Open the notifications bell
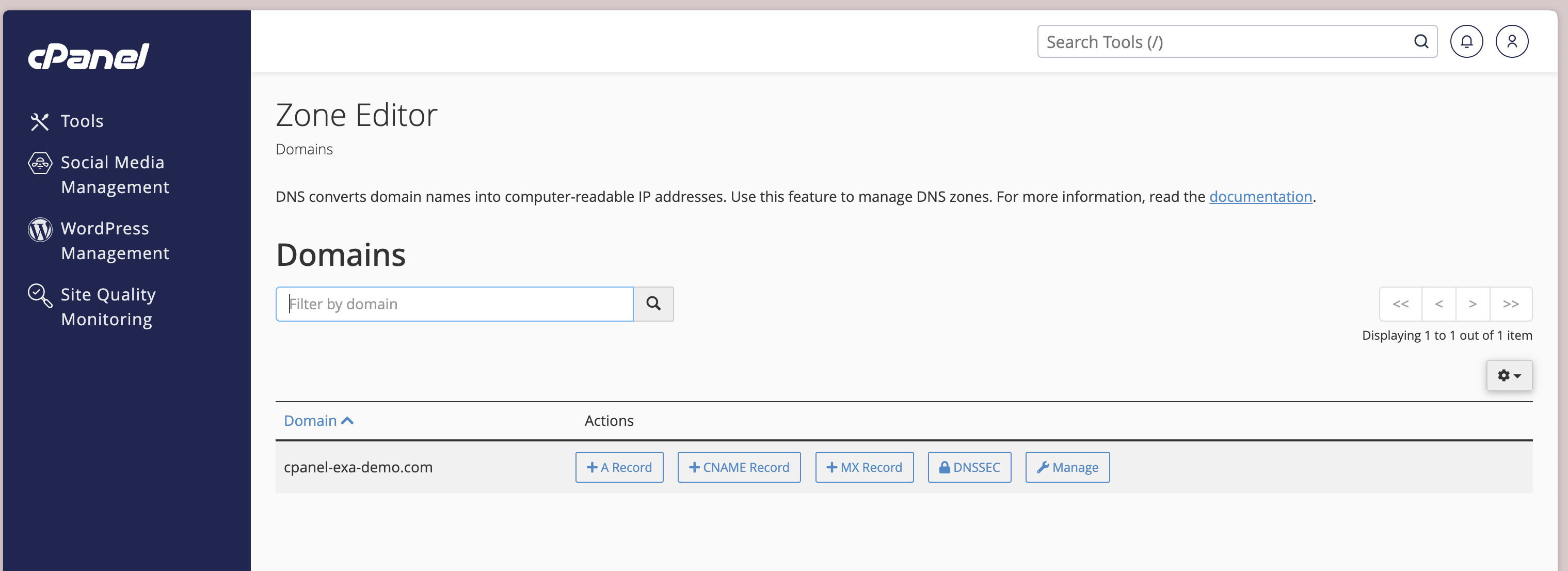 (x=1466, y=41)
